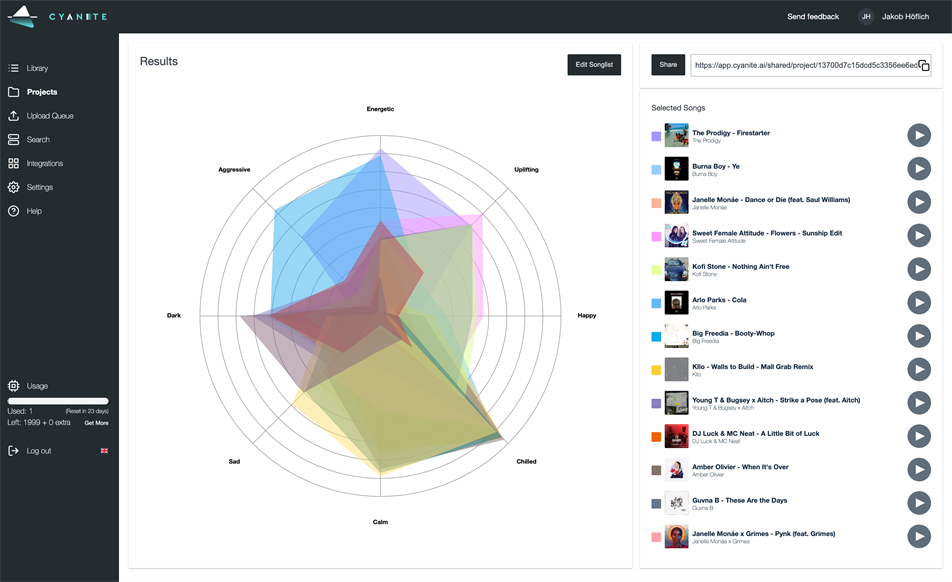Click the pink swatch for Sweet Female Attitude
The image size is (952, 582).
tap(656, 237)
